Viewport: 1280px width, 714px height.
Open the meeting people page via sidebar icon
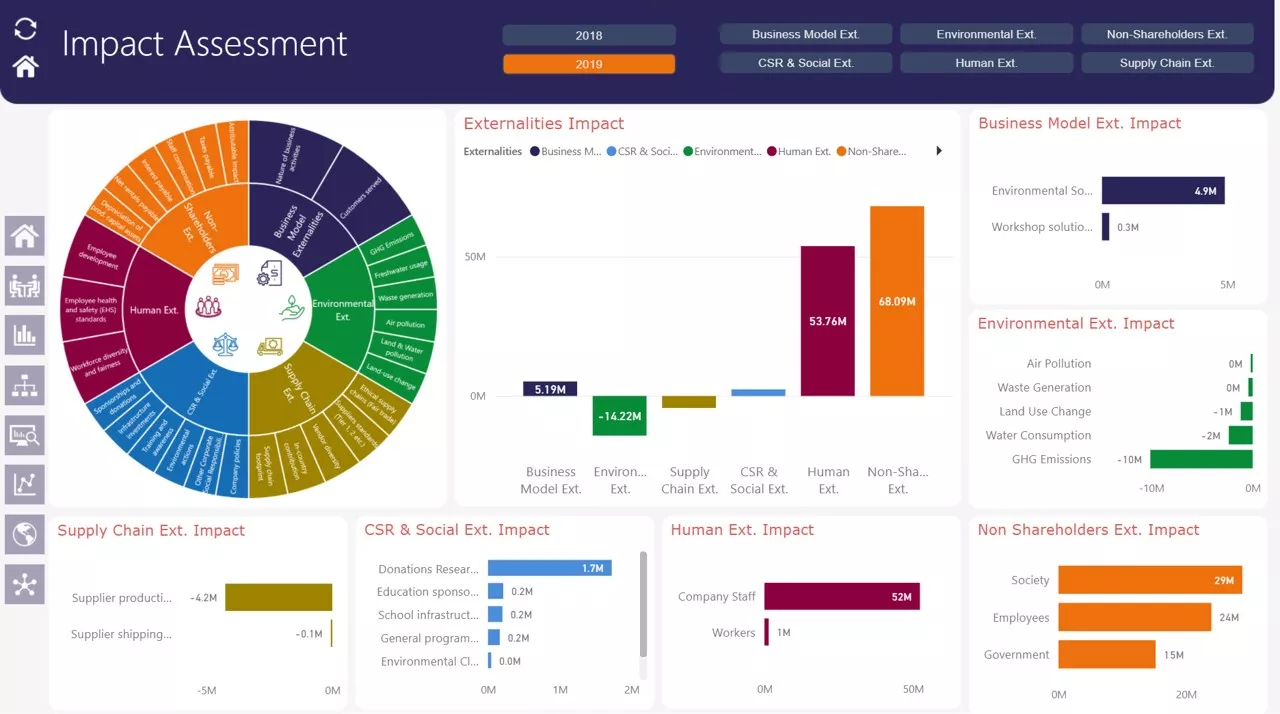(24, 285)
